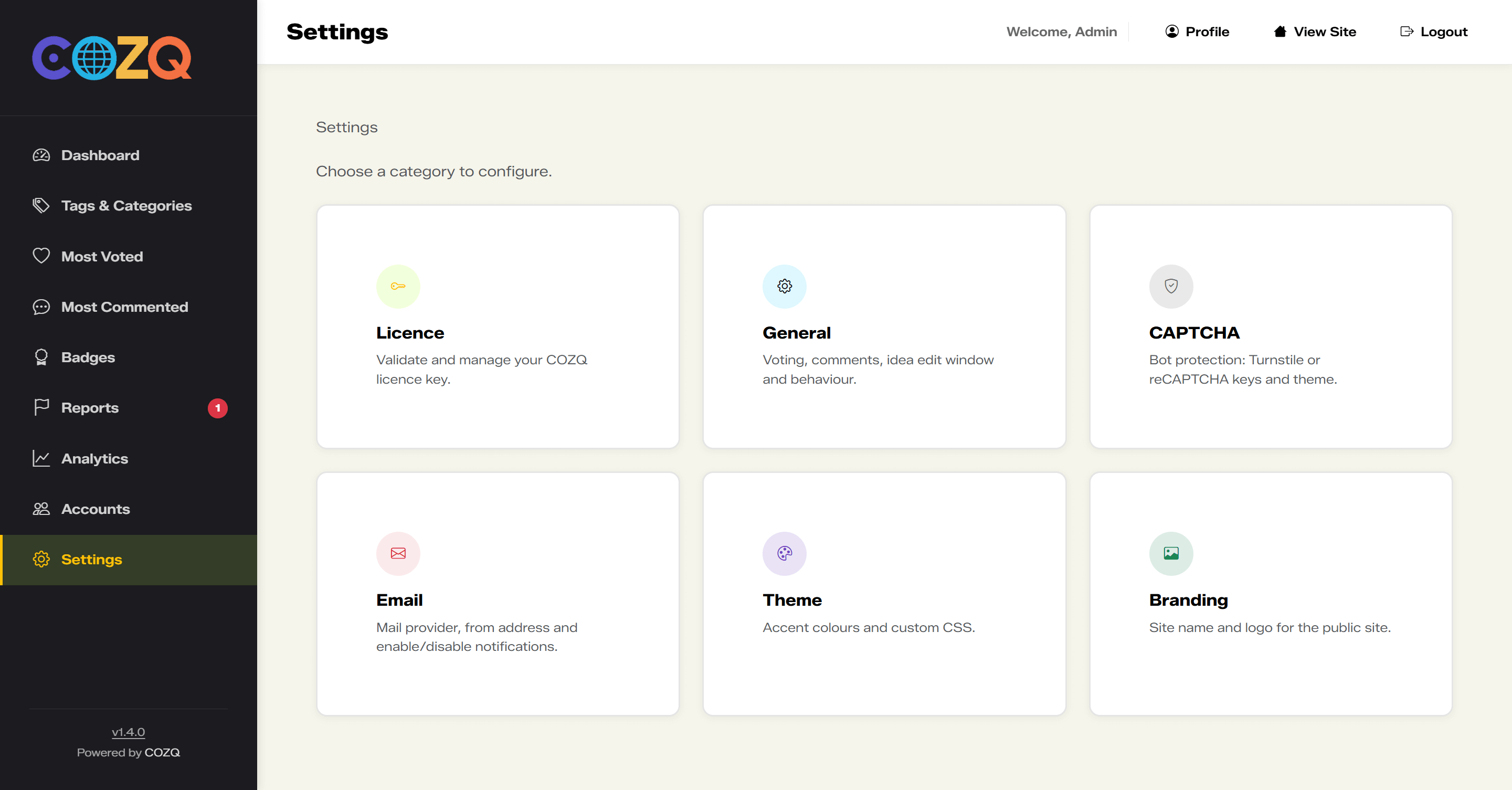Click the Badges ribbon icon in sidebar

pyautogui.click(x=41, y=357)
